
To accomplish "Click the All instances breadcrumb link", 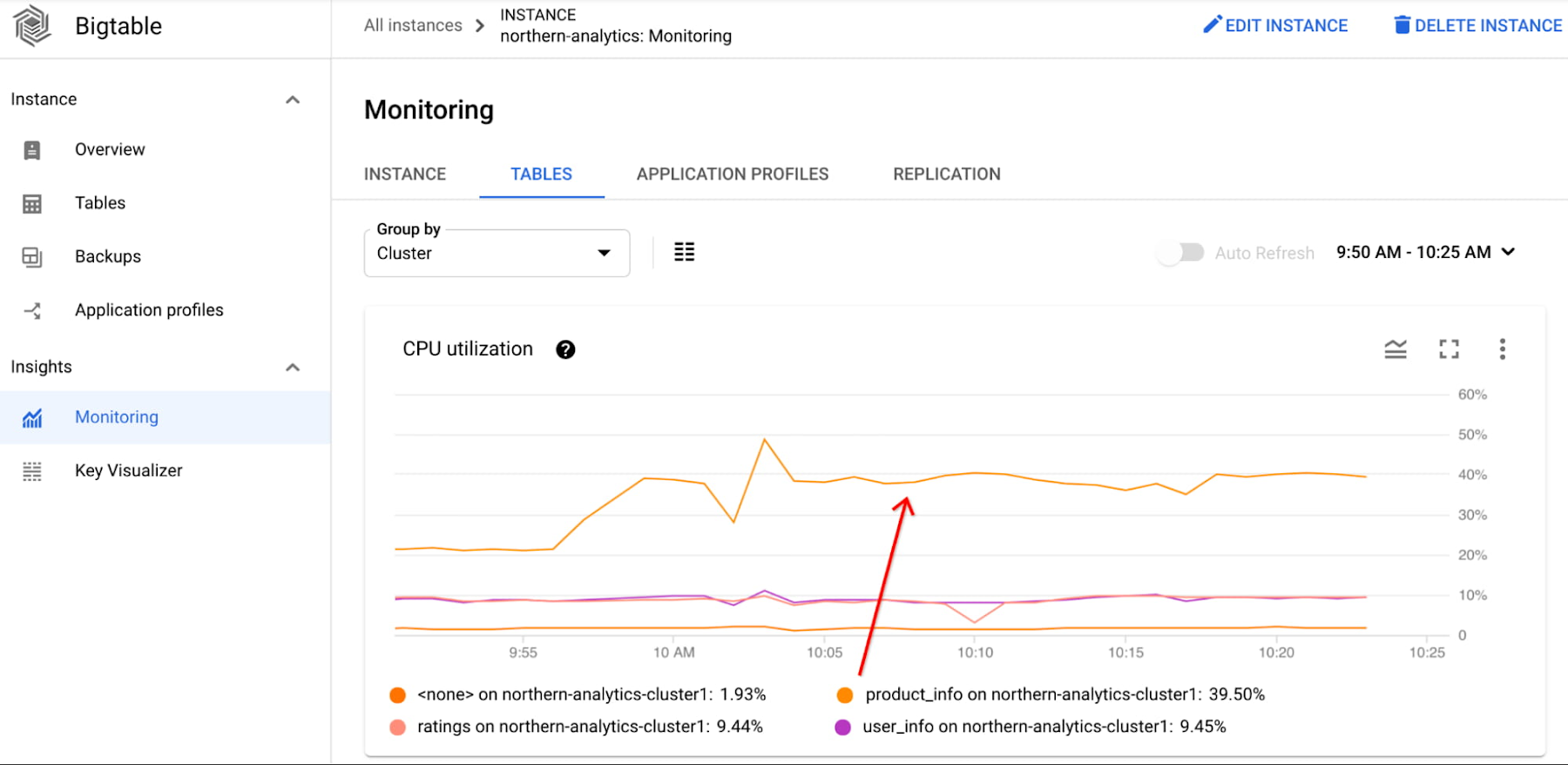I will [413, 25].
